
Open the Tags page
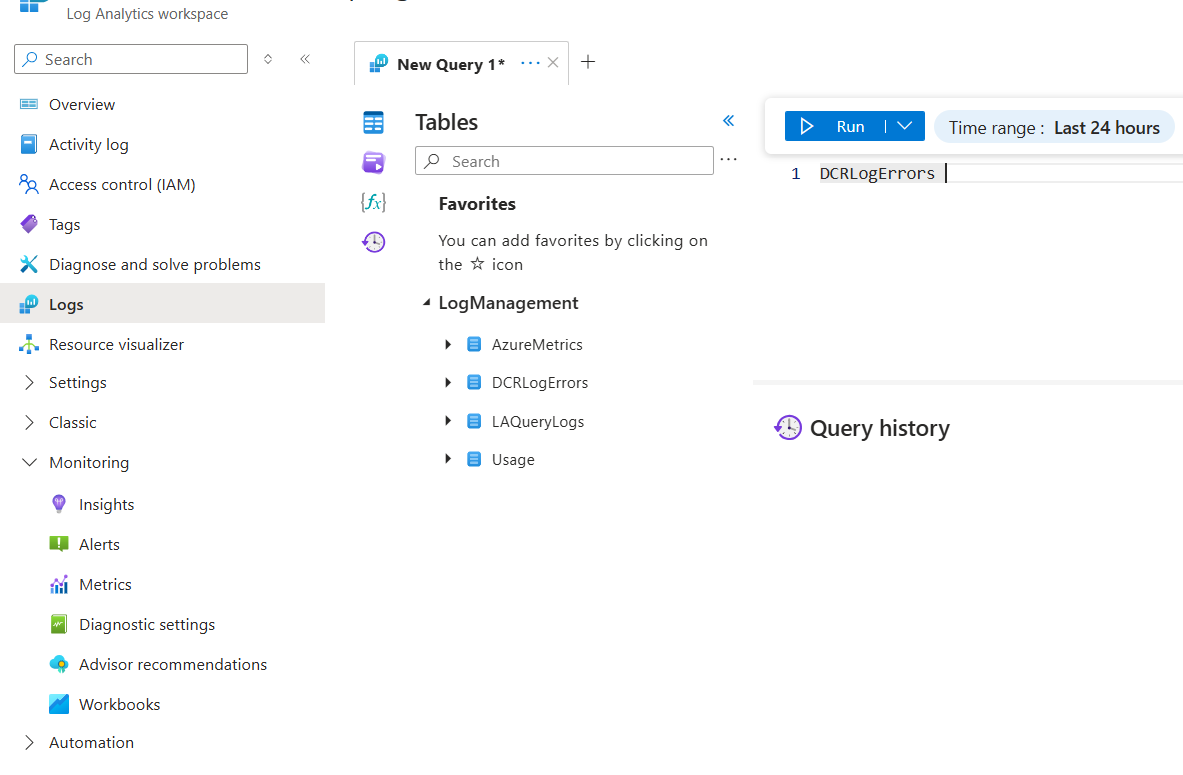[64, 224]
